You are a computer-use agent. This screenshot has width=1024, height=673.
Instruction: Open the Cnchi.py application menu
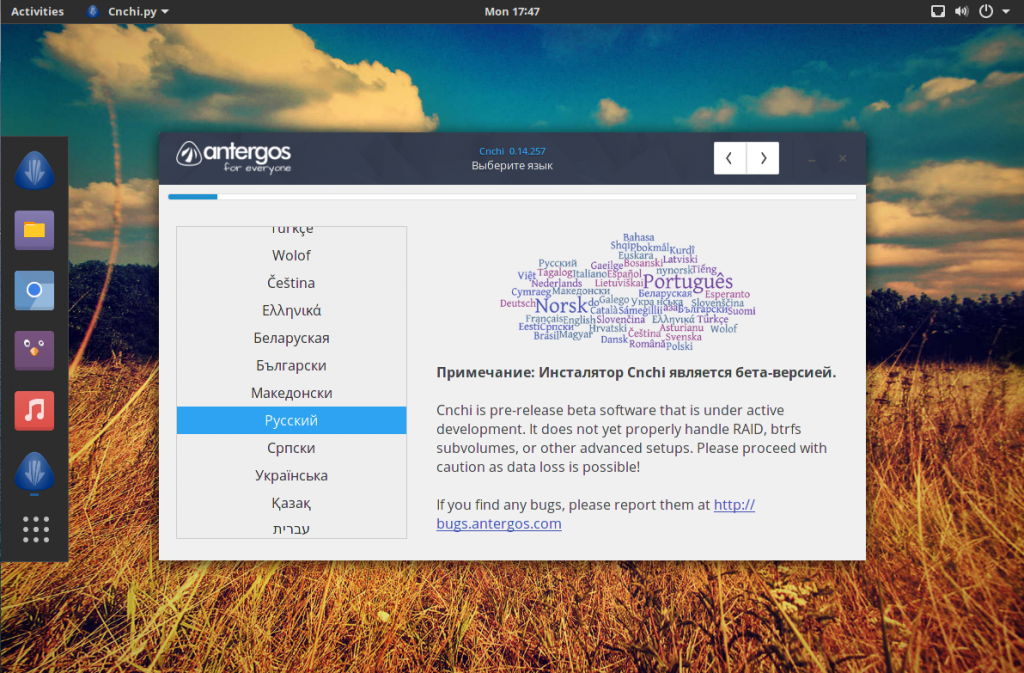click(x=128, y=11)
